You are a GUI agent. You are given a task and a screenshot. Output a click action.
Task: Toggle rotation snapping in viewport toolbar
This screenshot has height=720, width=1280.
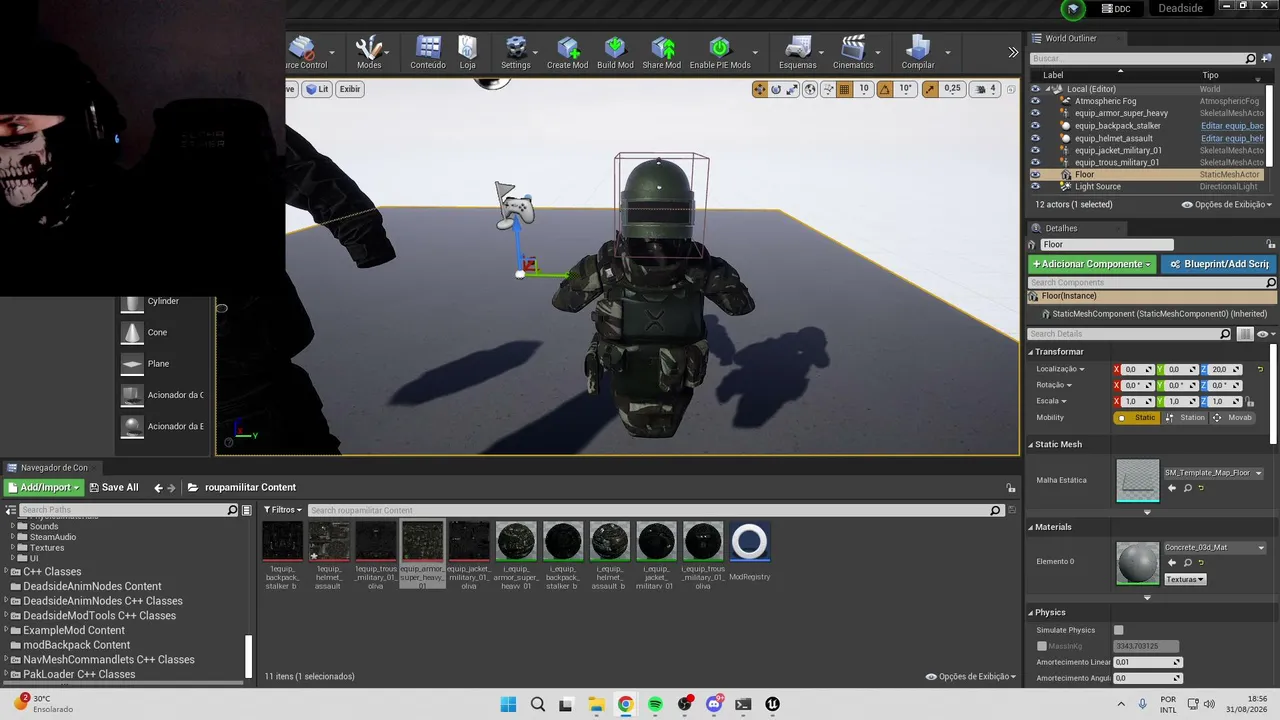click(x=884, y=89)
